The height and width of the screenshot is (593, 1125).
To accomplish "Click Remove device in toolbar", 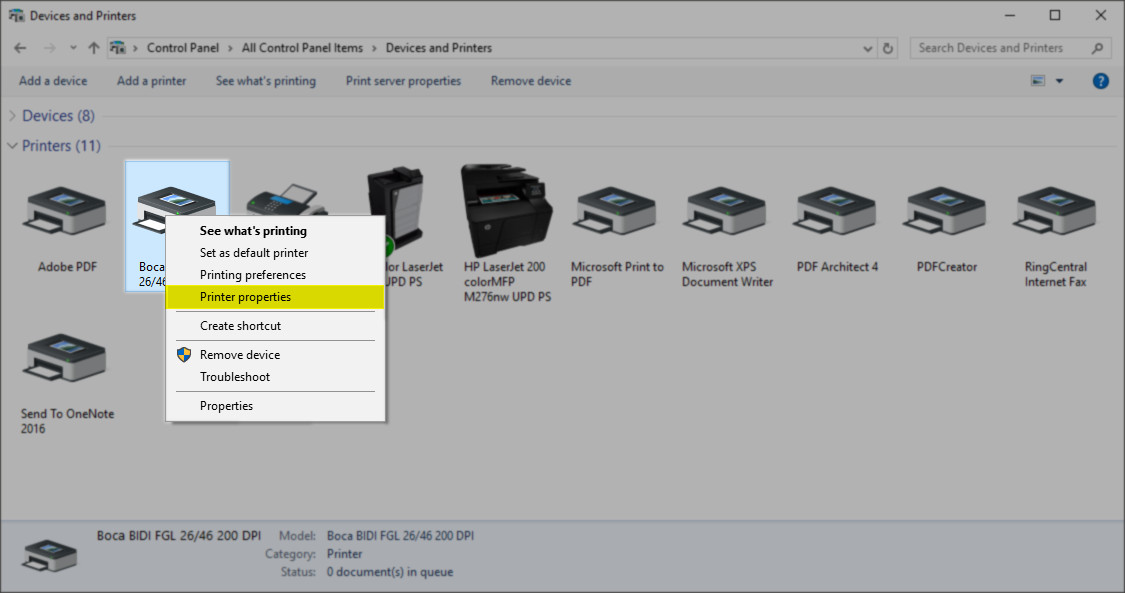I will click(x=531, y=81).
